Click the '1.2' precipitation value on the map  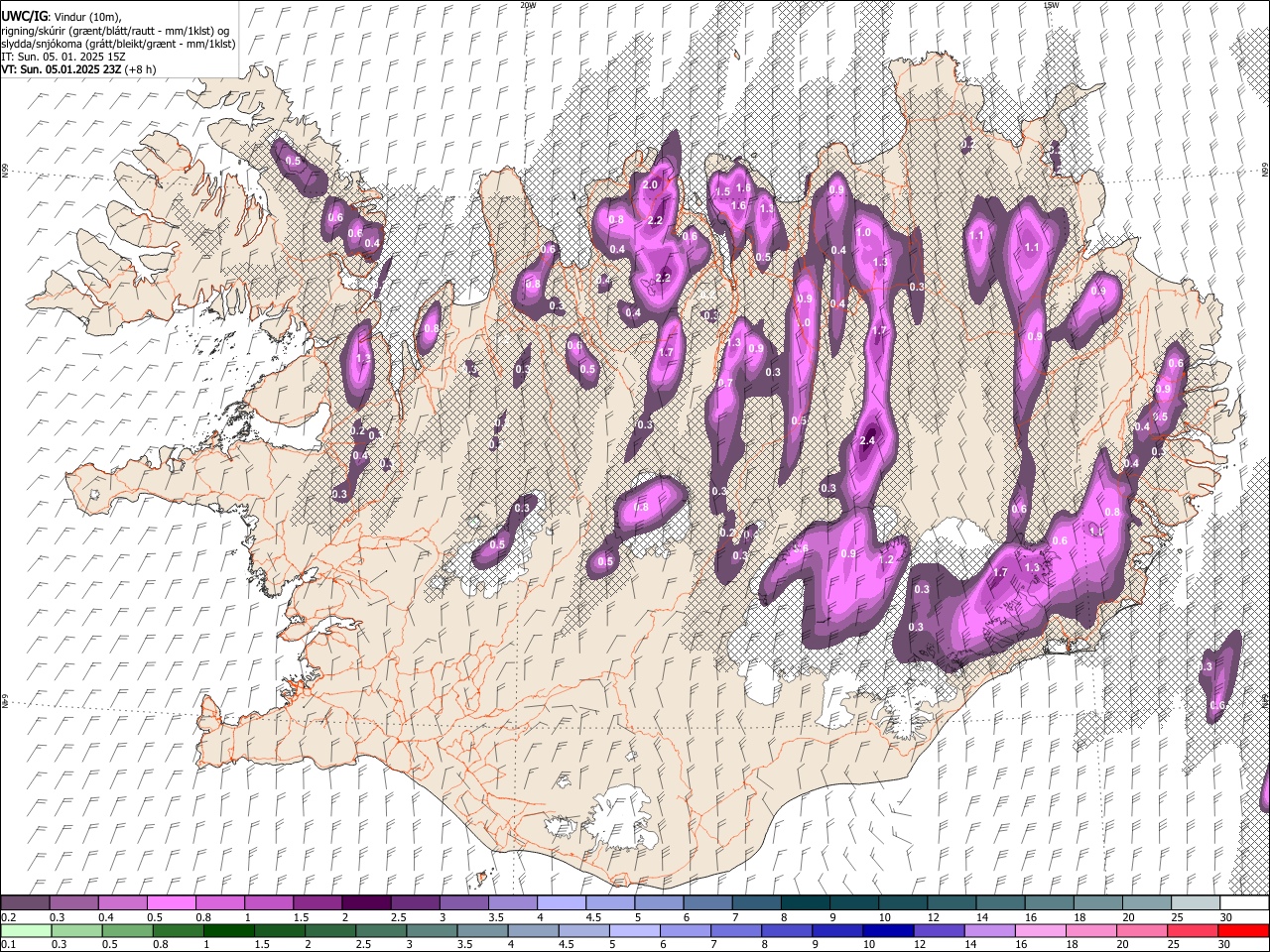point(887,559)
